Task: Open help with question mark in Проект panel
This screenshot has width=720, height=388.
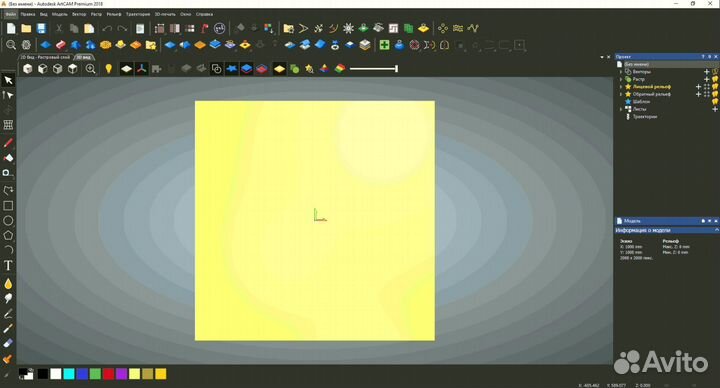Action: 703,56
